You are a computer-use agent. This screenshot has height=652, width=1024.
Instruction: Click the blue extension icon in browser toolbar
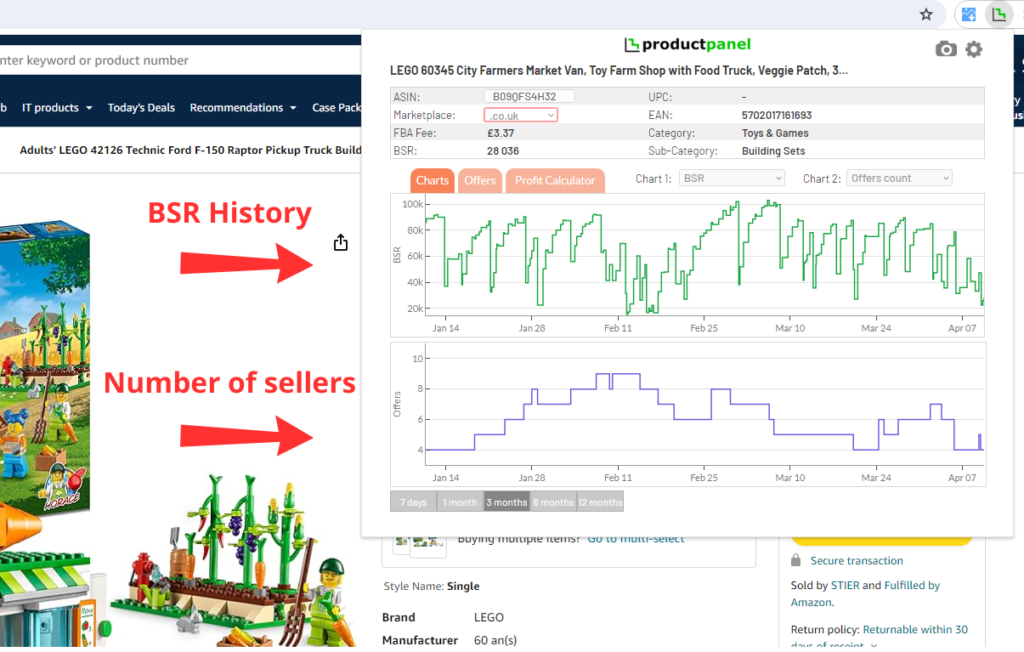pos(968,15)
